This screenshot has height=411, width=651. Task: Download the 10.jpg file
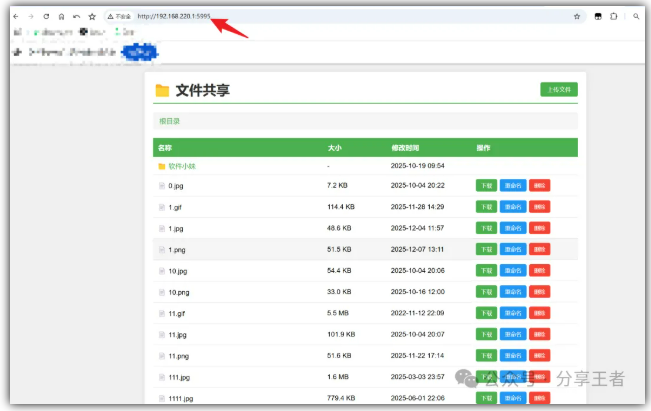coord(486,271)
